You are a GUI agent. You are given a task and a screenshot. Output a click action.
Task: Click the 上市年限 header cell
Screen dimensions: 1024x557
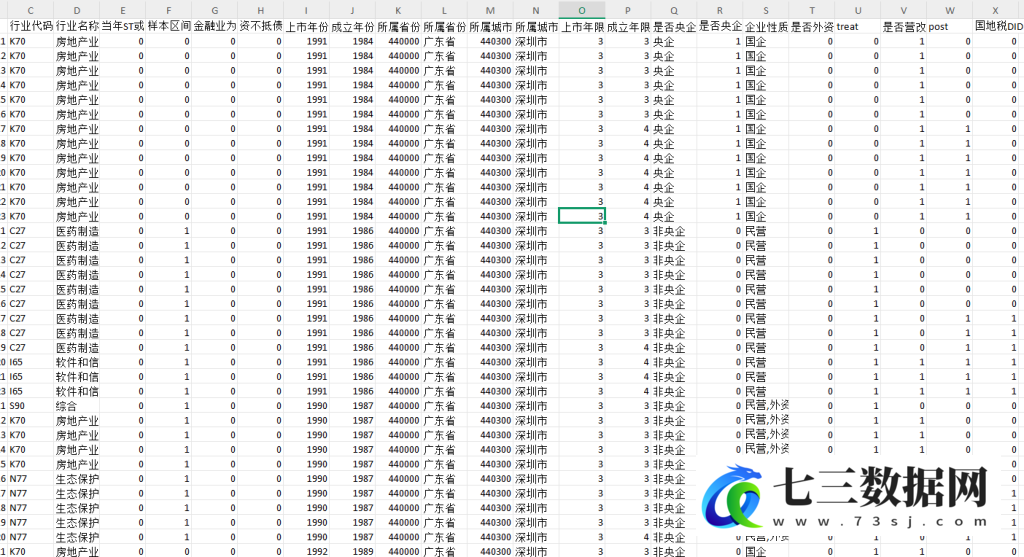[582, 27]
